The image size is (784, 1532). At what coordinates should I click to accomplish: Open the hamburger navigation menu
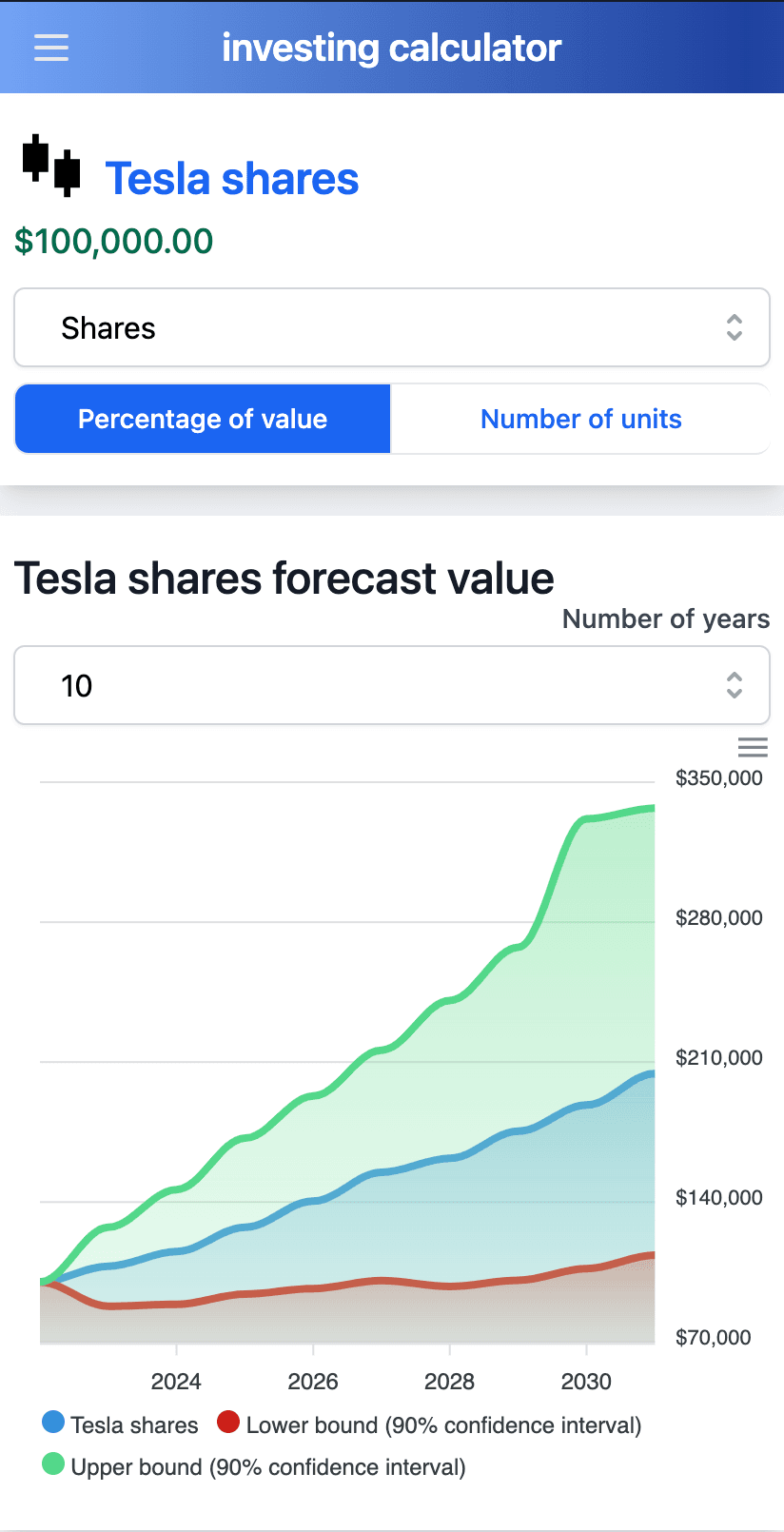click(51, 48)
